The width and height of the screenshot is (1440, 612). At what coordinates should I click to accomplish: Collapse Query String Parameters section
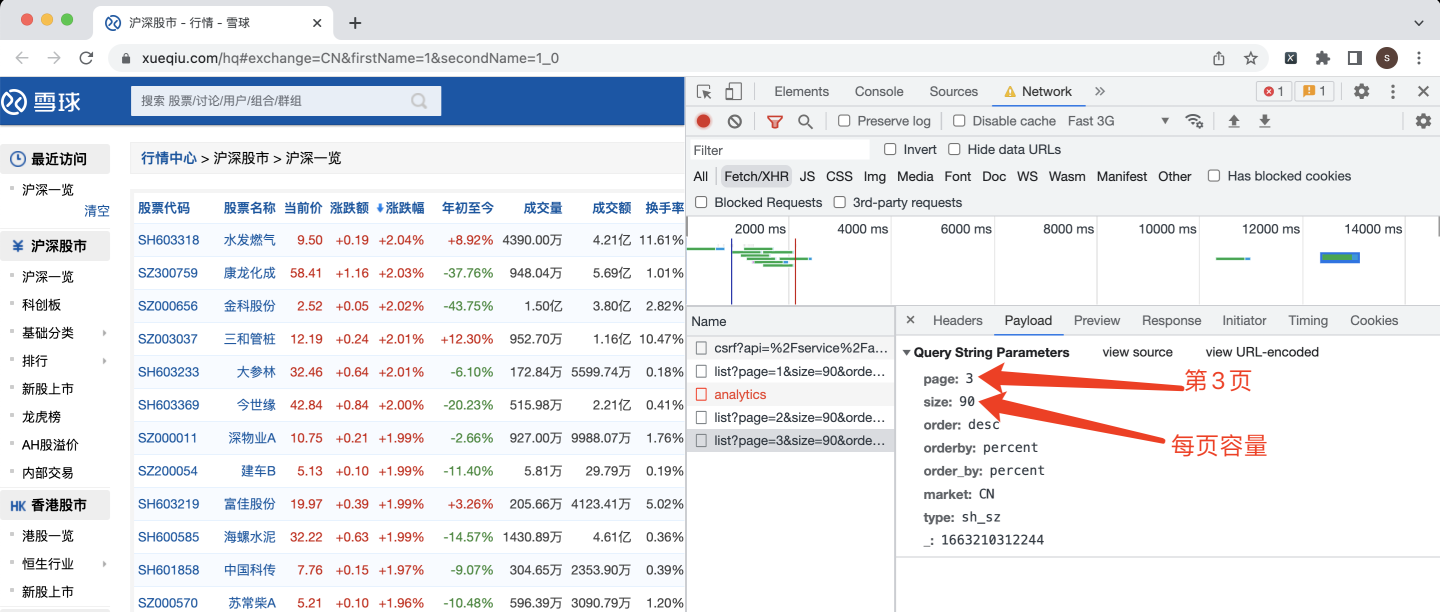point(907,353)
